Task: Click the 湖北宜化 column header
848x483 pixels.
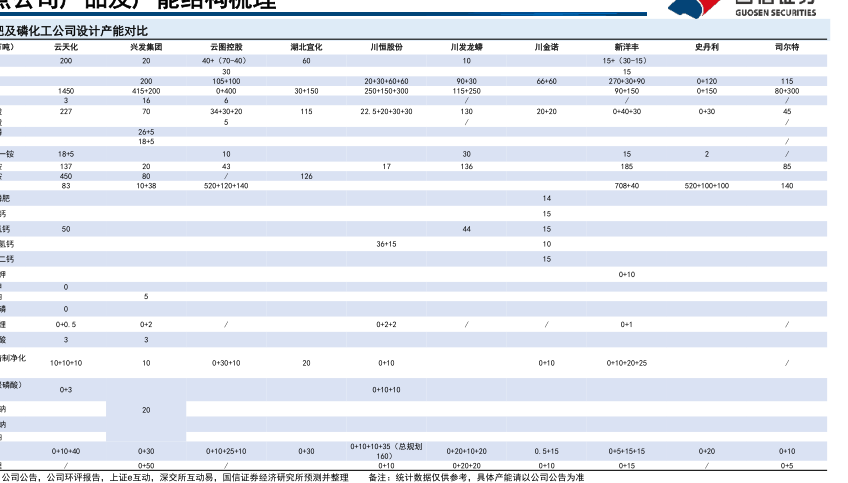Action: click(306, 47)
